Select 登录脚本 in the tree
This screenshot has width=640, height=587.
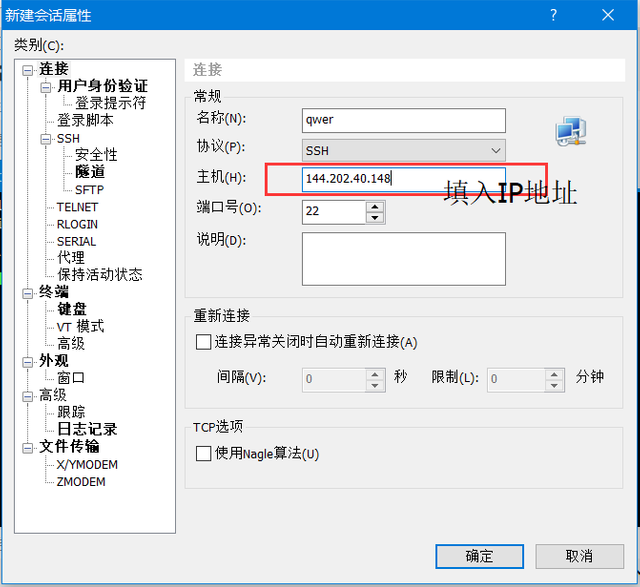click(x=85, y=120)
